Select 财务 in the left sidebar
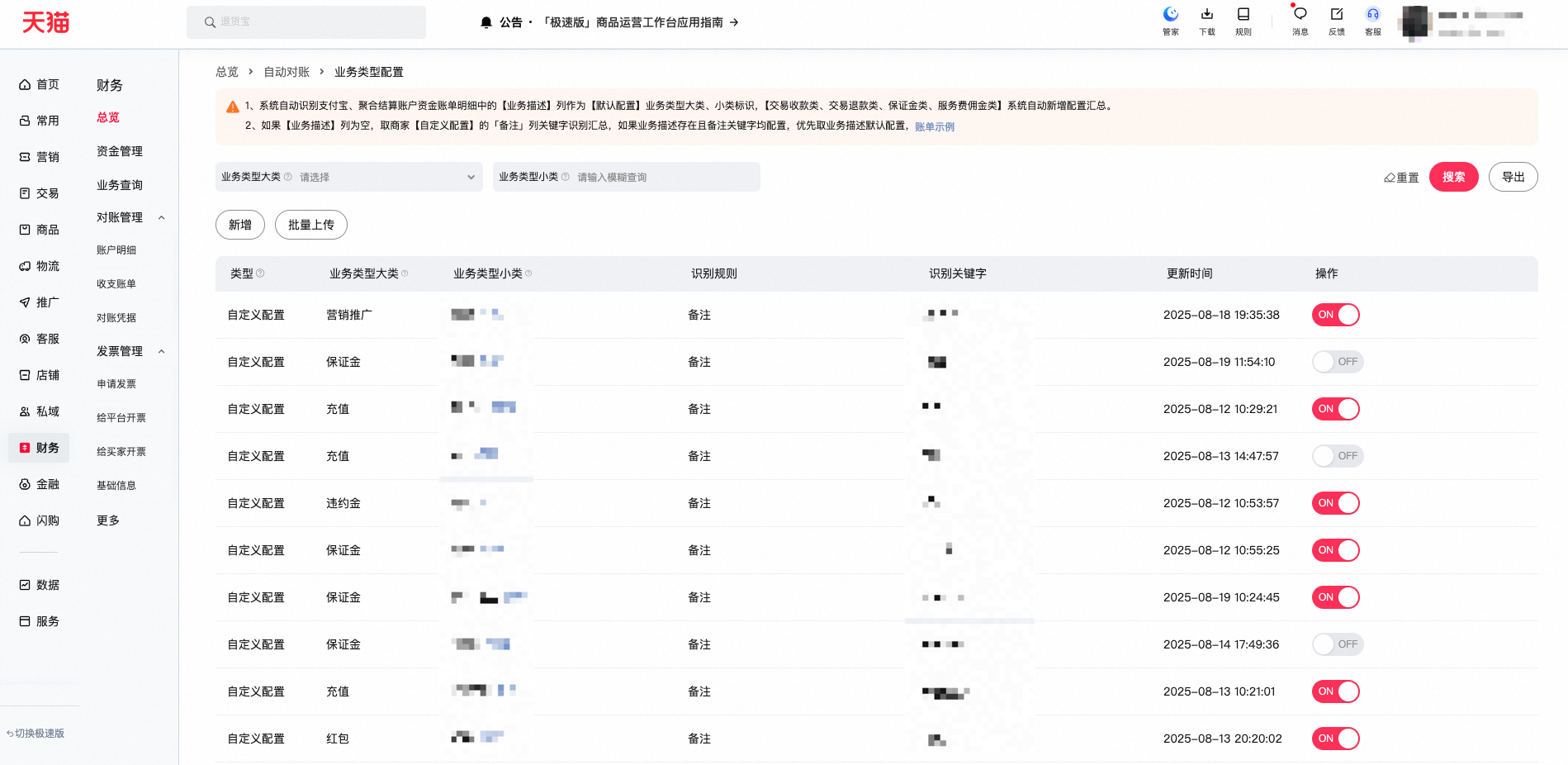 39,448
